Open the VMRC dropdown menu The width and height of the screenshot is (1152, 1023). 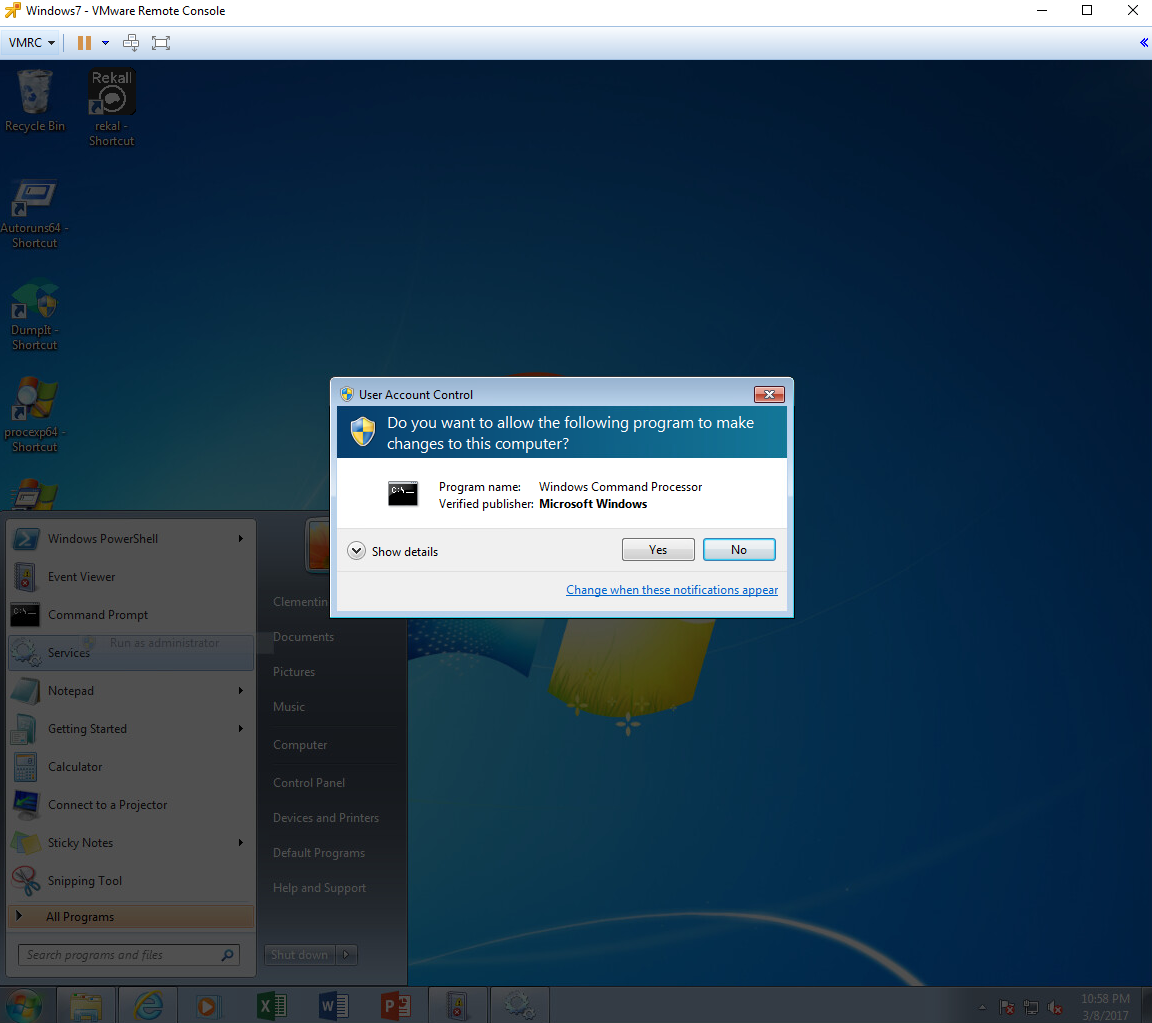[32, 43]
